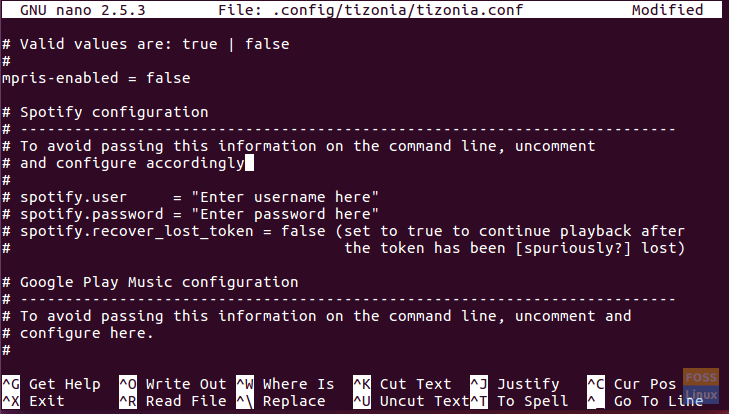Viewport: 729px width, 414px height.
Task: Click the ^\ Replace shortcut
Action: [280, 401]
